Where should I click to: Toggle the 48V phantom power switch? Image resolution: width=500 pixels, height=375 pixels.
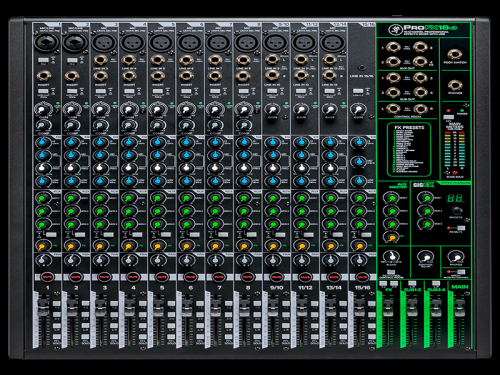click(x=448, y=117)
